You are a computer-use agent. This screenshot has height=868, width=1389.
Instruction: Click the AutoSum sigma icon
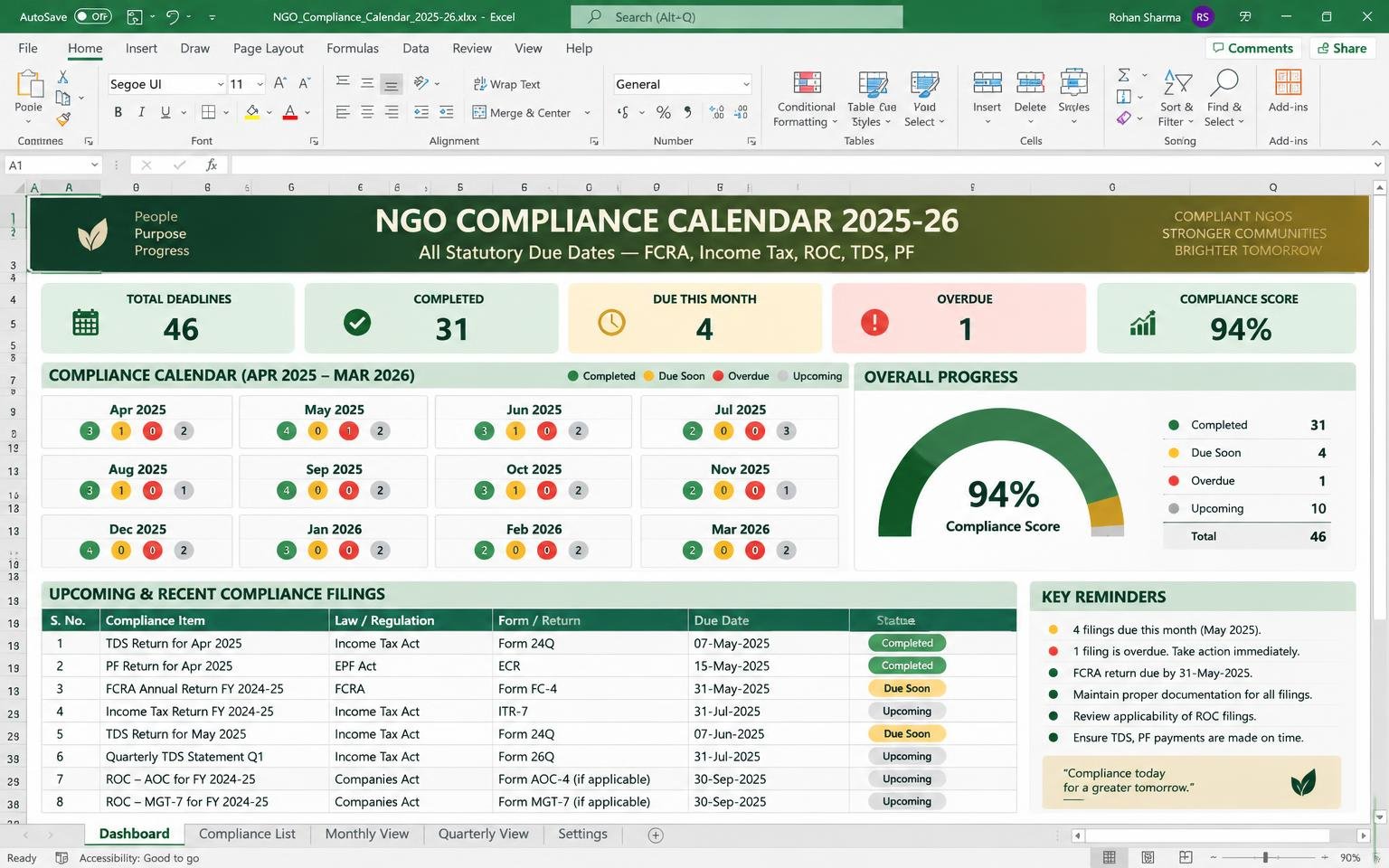pyautogui.click(x=1123, y=75)
